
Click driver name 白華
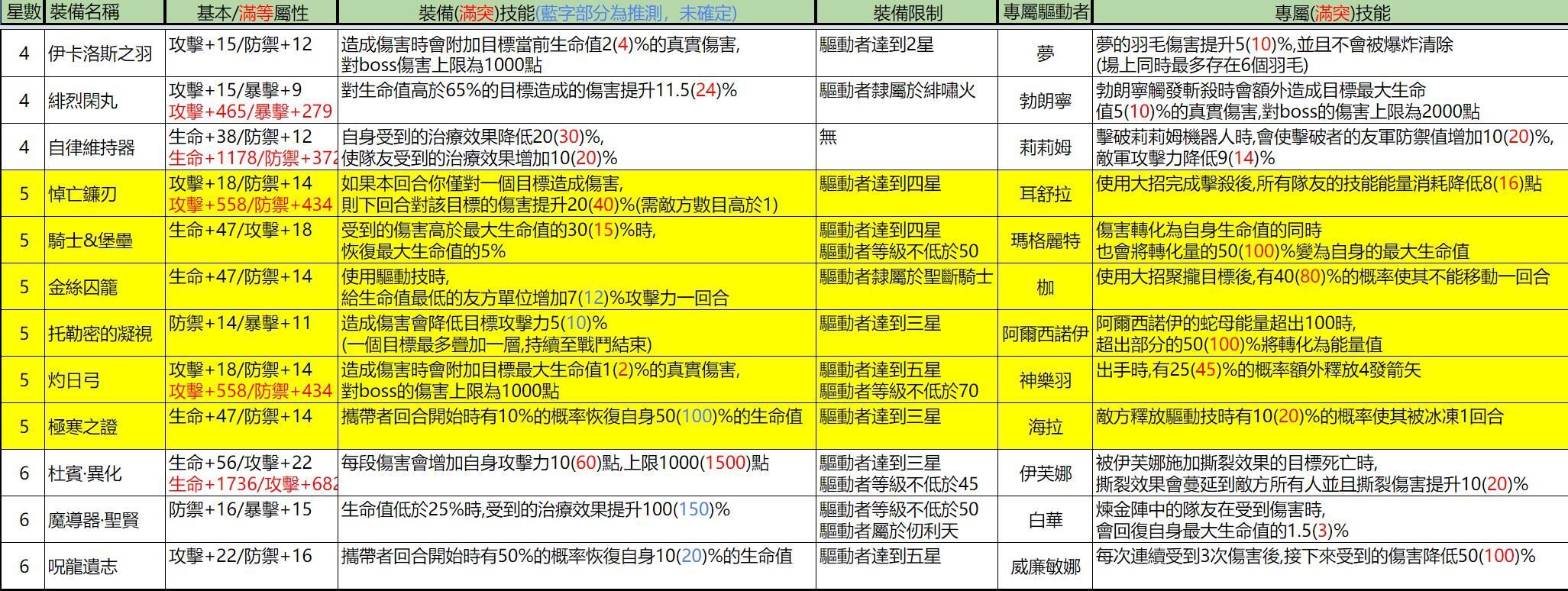point(1045,519)
